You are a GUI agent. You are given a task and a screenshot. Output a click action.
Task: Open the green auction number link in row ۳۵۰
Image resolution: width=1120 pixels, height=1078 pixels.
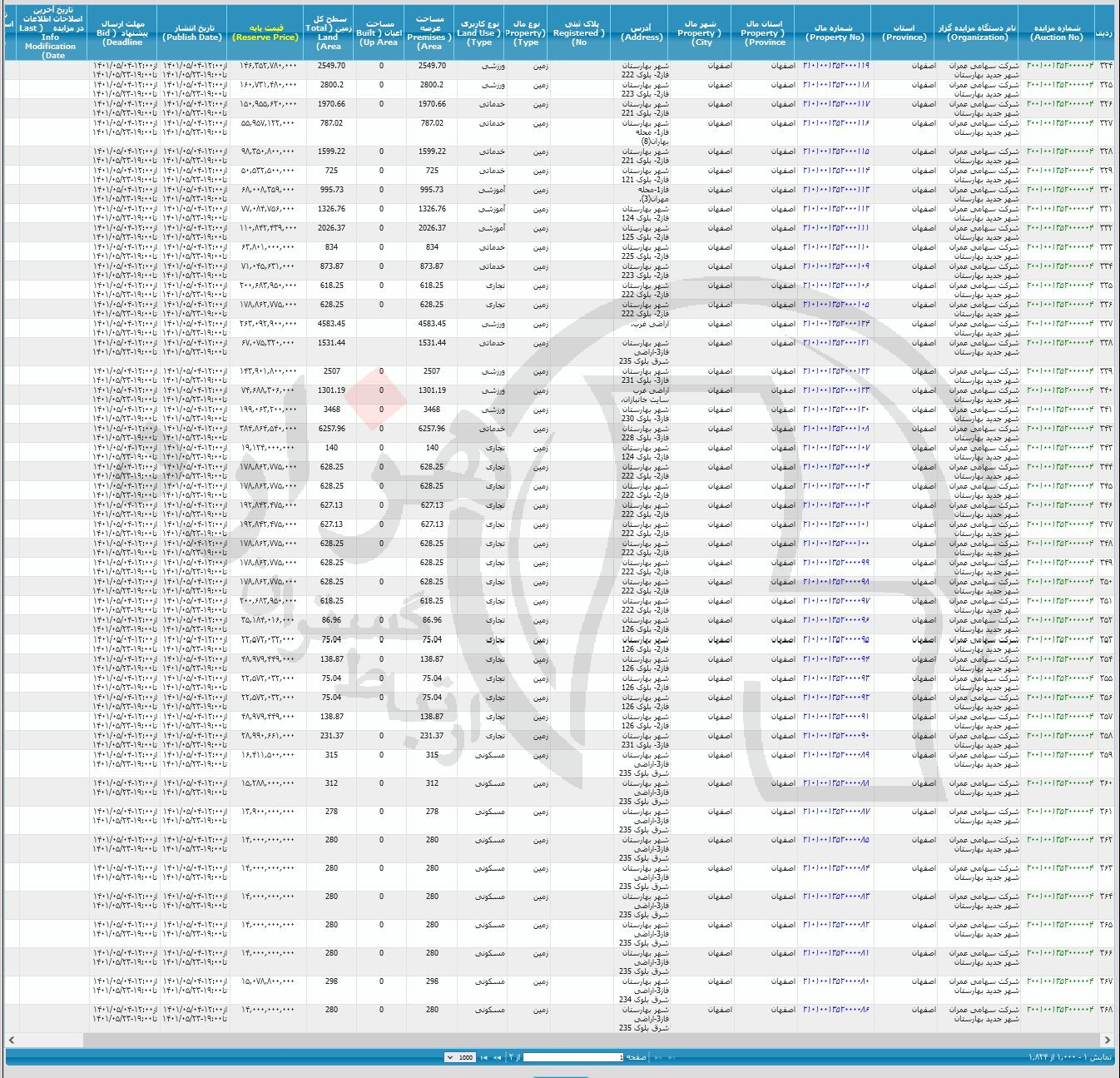tap(1060, 582)
